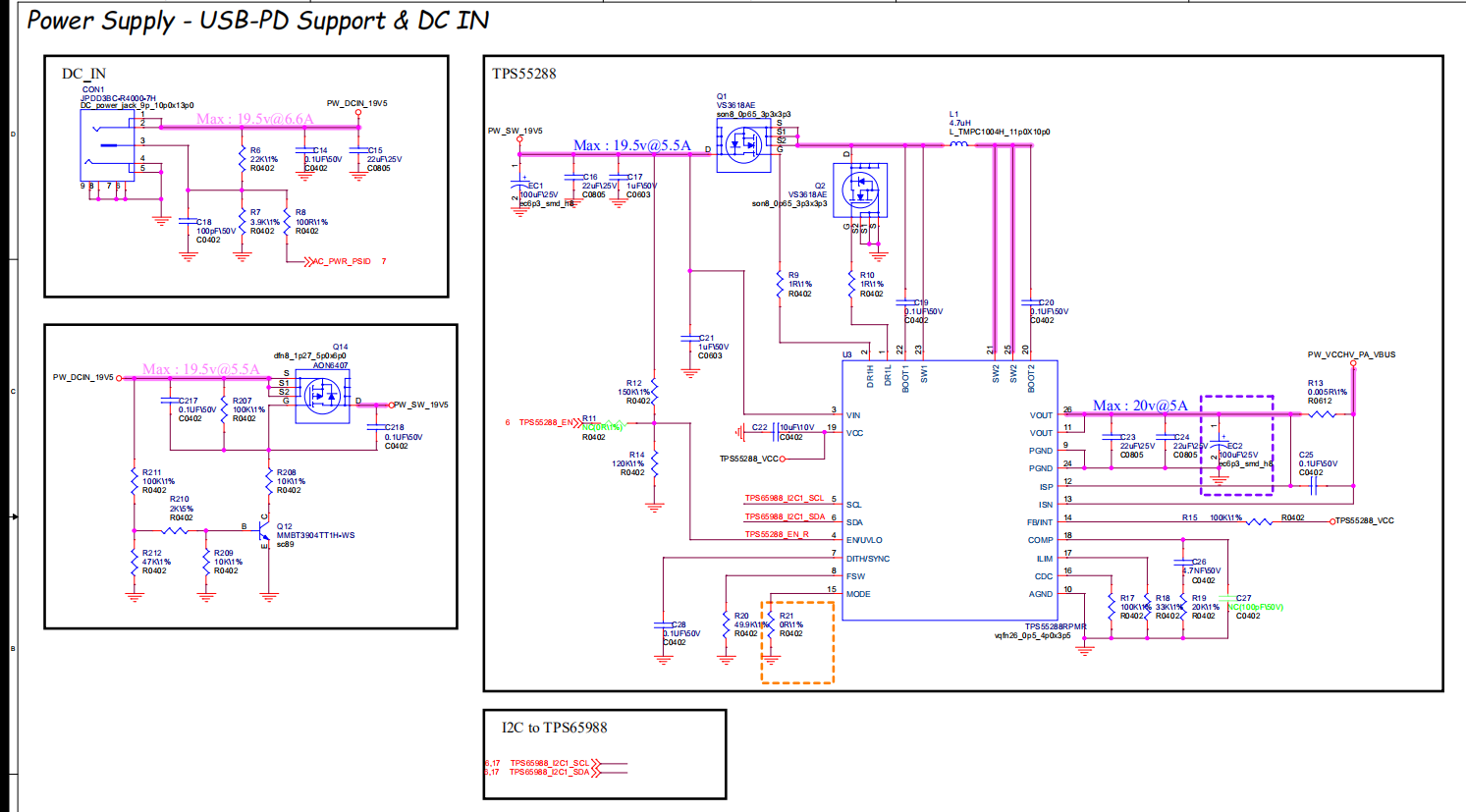The height and width of the screenshot is (812, 1466).
Task: Click the C20 0.1uF capacitor label
Action: (1049, 311)
